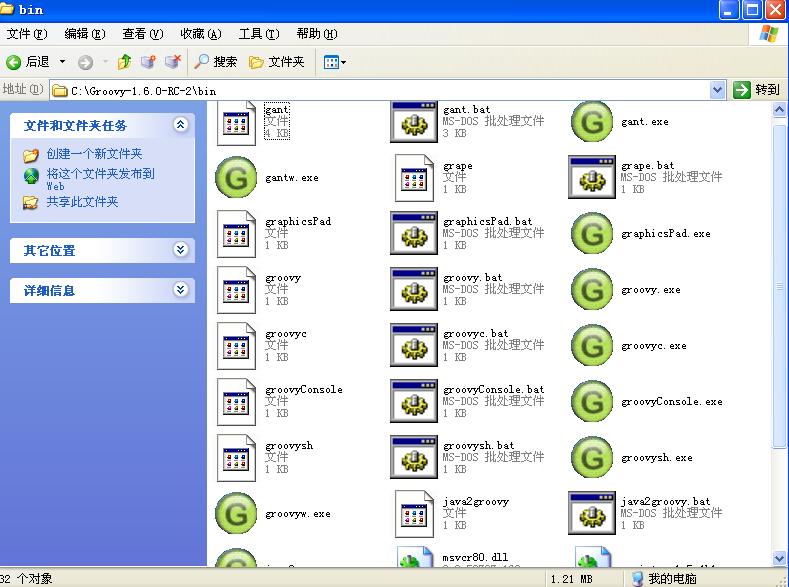
Task: Click the groovyw.exe icon
Action: click(236, 513)
